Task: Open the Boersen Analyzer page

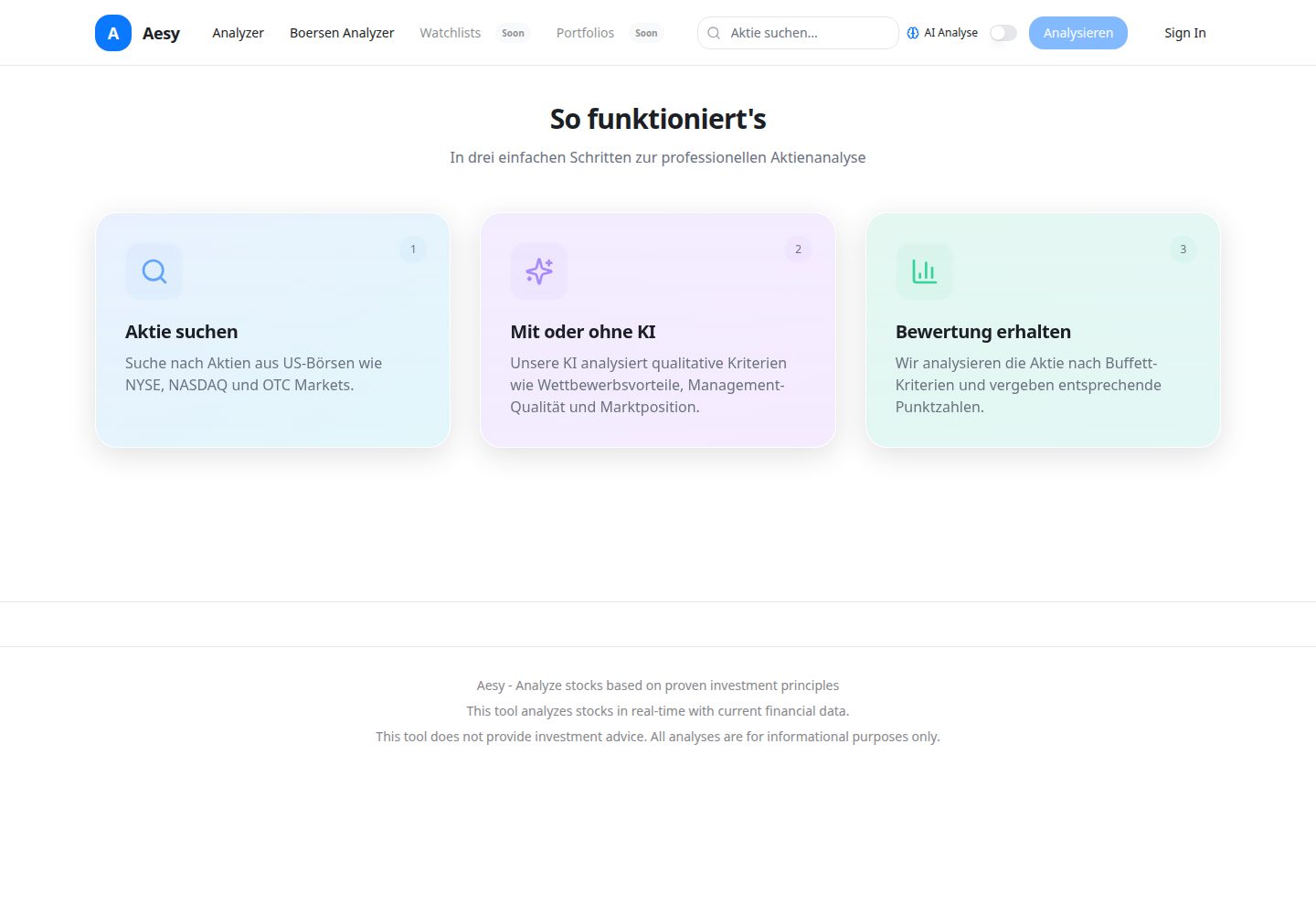Action: [342, 33]
